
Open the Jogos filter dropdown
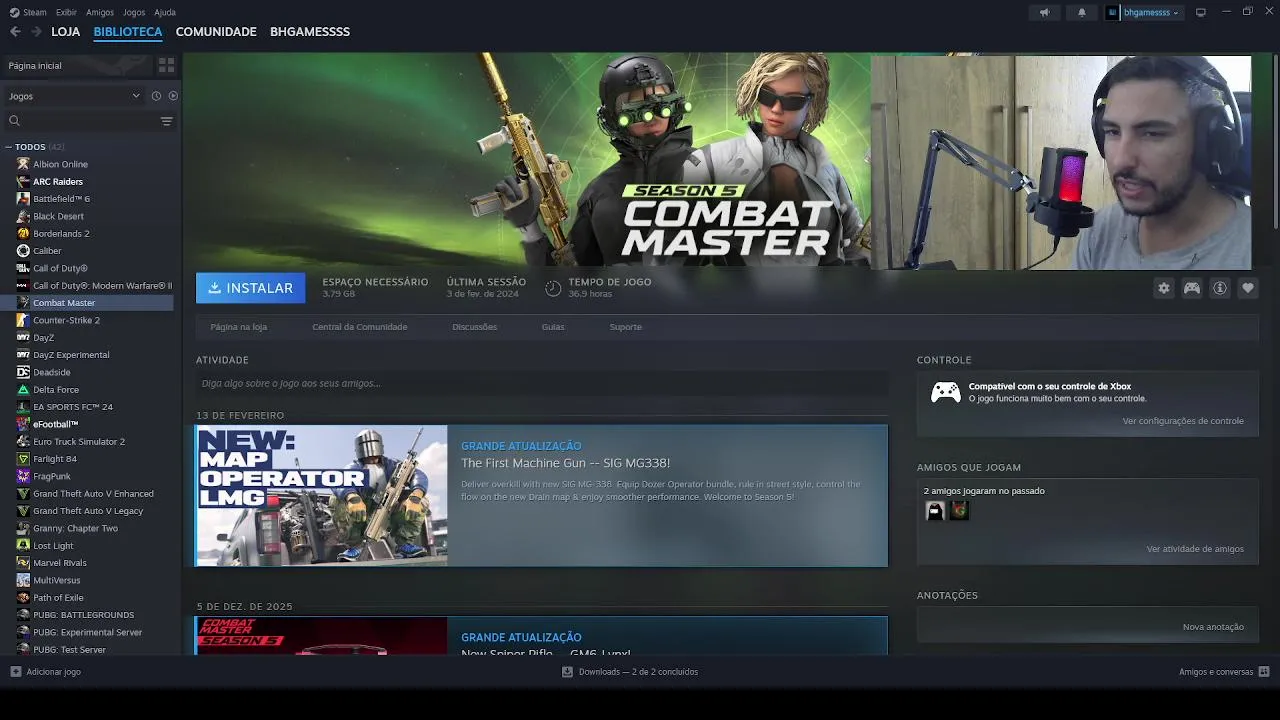[x=73, y=96]
